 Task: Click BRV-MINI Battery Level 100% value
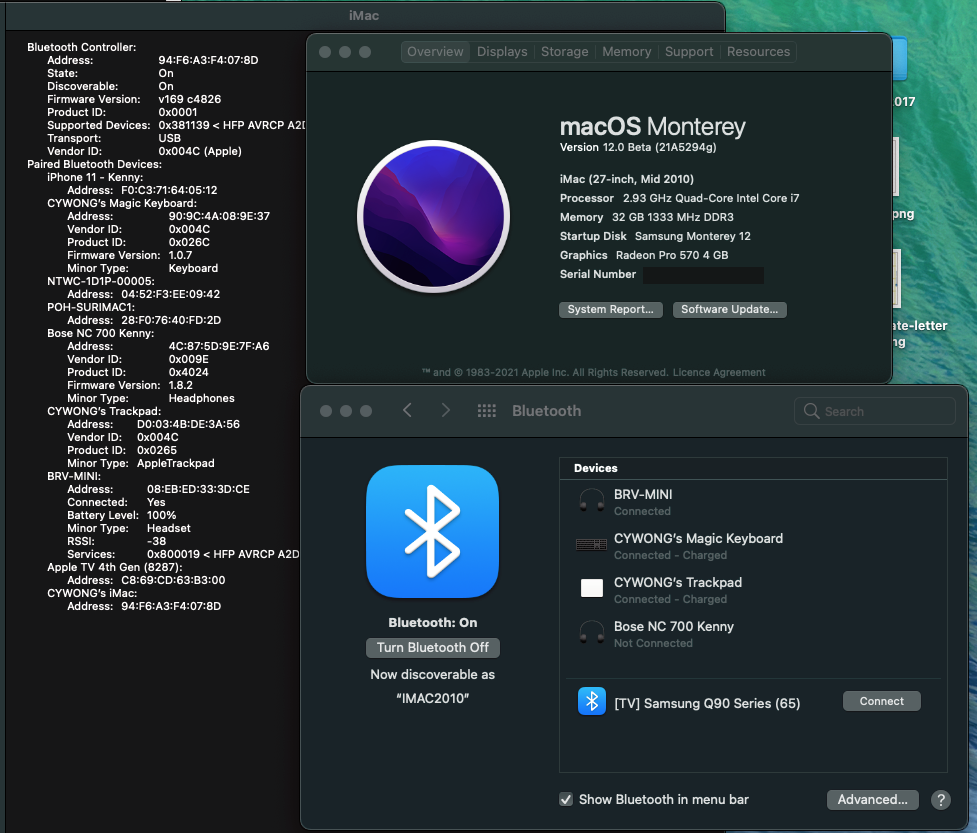161,516
